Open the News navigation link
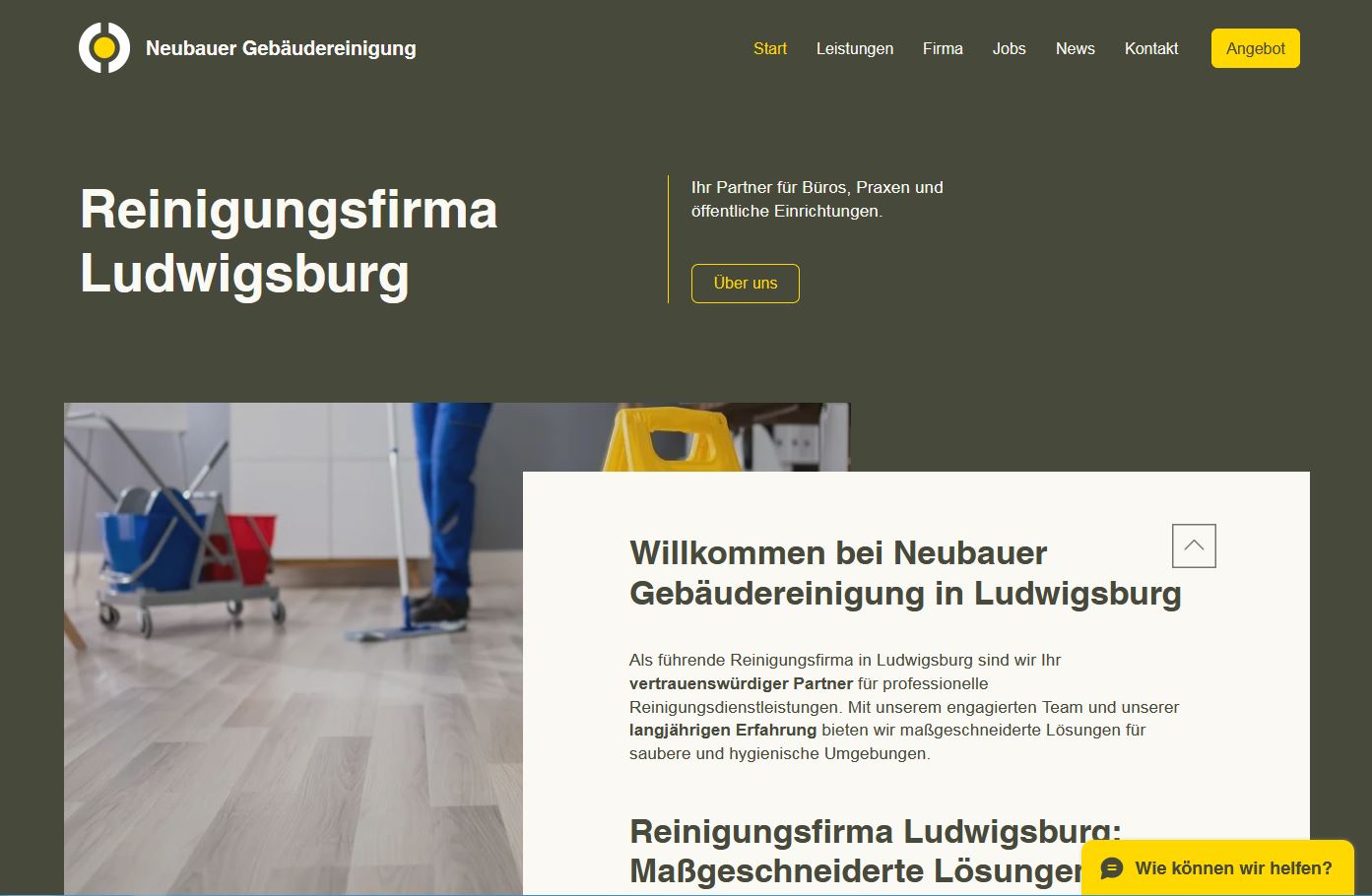 click(1076, 48)
